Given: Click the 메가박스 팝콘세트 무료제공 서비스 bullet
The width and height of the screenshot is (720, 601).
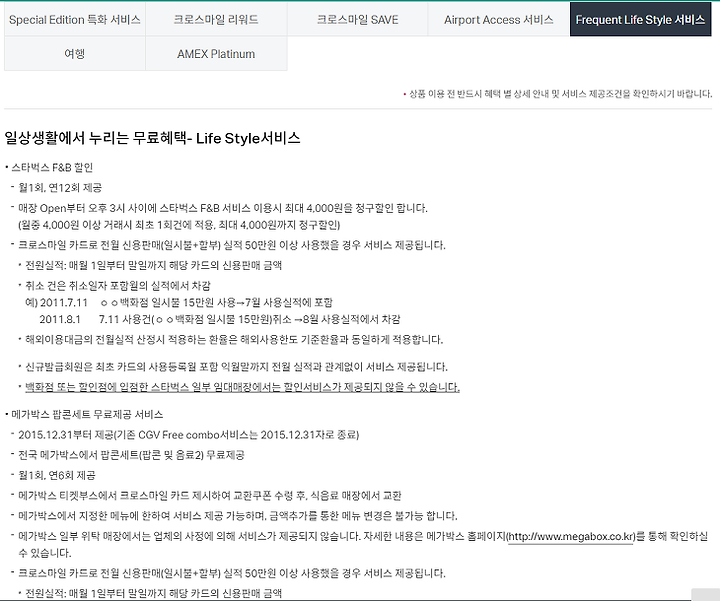Looking at the screenshot, I should click(87, 415).
